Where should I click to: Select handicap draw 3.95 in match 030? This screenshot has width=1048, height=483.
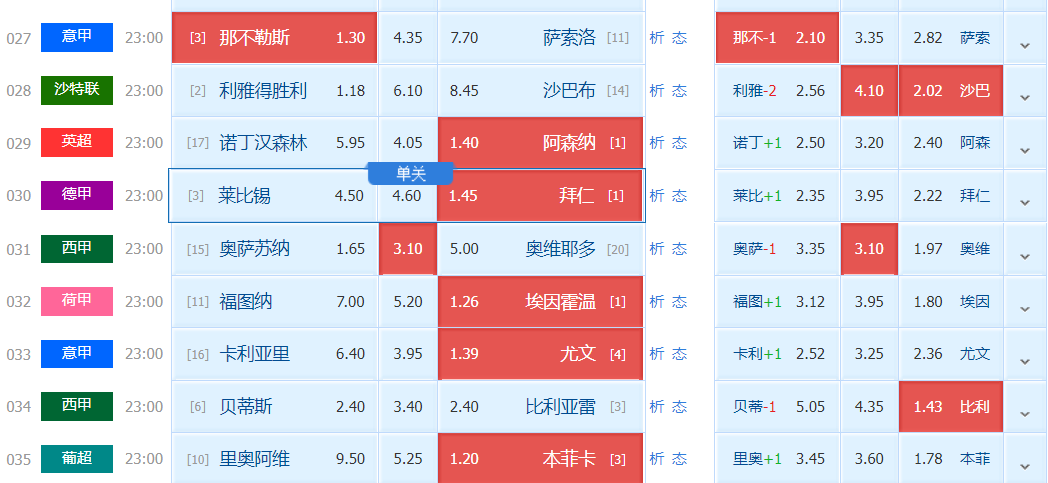click(869, 196)
